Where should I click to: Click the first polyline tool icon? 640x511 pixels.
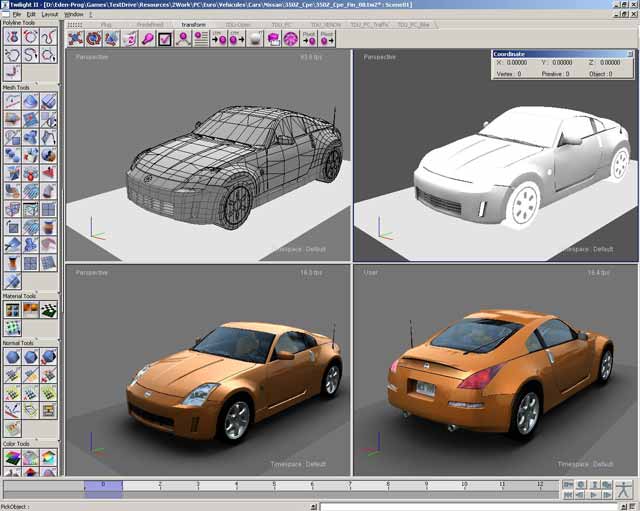[x=12, y=36]
